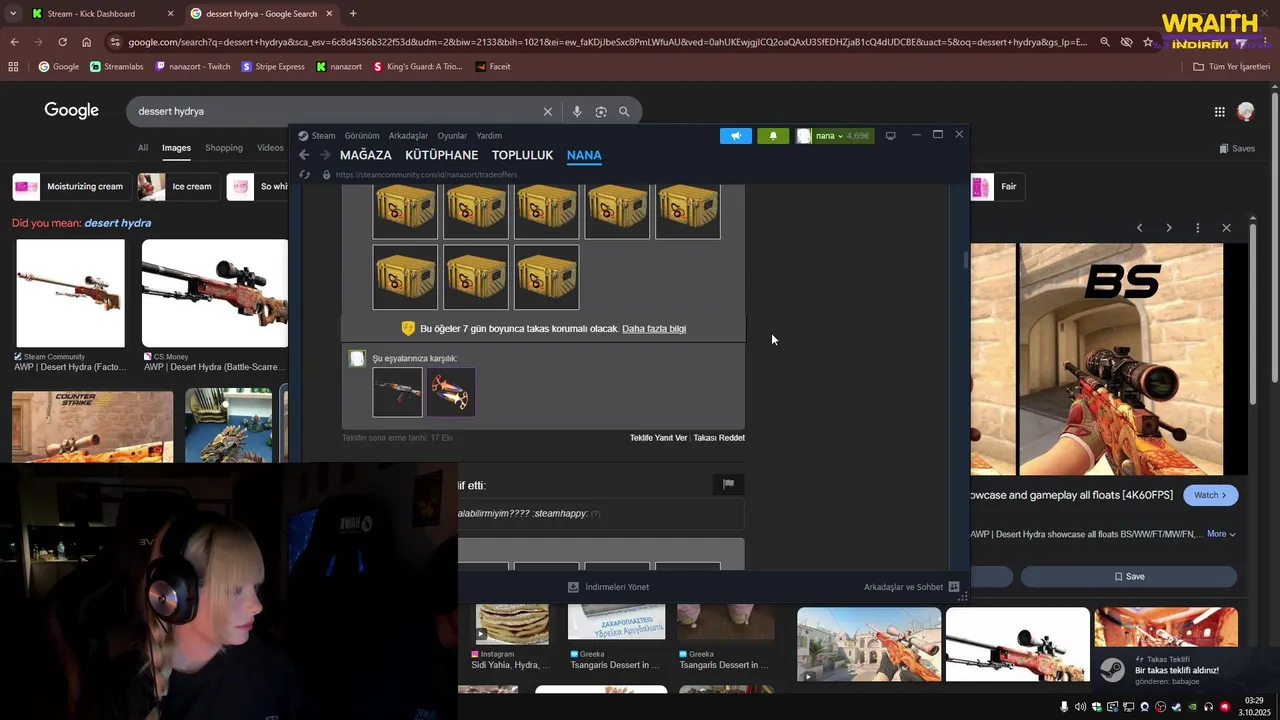The height and width of the screenshot is (720, 1280).
Task: Flag the second trade offer
Action: 728,484
